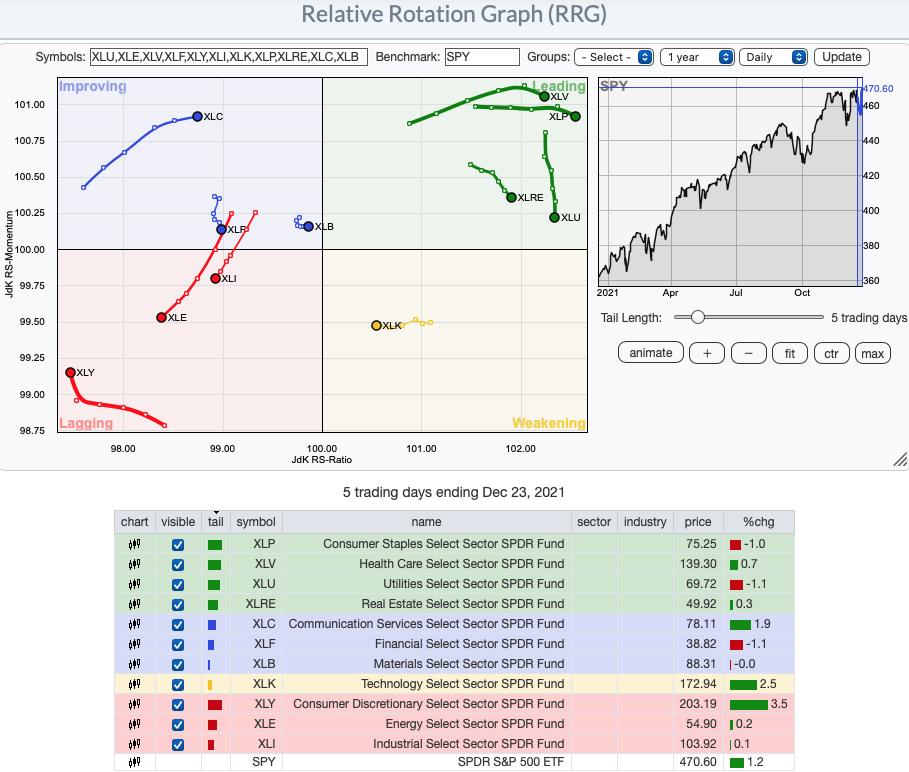This screenshot has height=772, width=909.
Task: Click XLY red tail color swatch
Action: click(x=215, y=705)
